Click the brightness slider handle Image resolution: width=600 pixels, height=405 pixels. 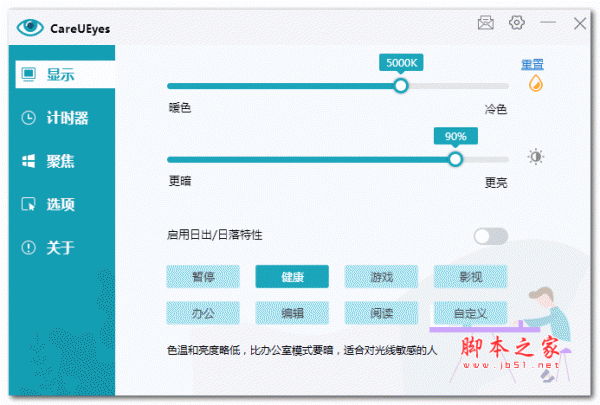click(455, 159)
